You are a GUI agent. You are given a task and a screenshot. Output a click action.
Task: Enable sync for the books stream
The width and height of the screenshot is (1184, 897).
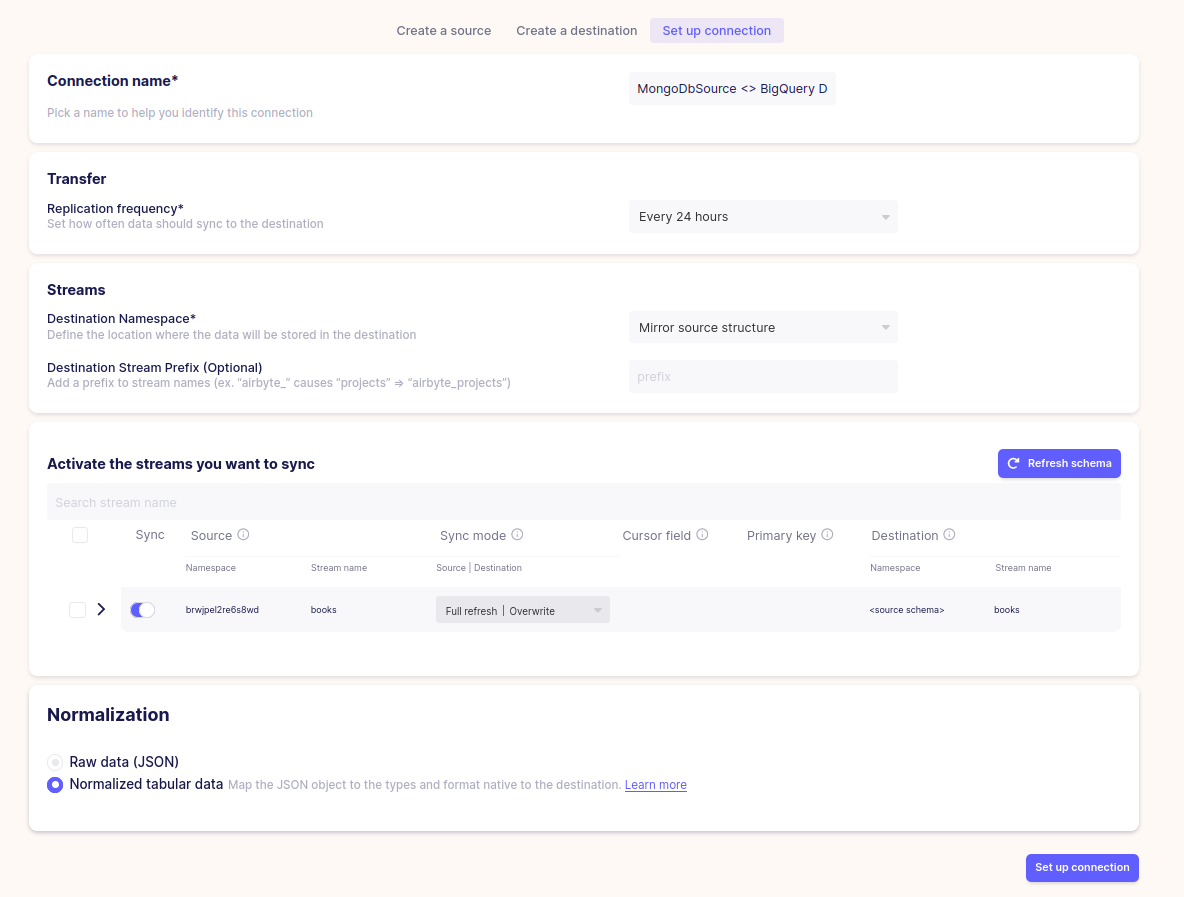coord(142,609)
